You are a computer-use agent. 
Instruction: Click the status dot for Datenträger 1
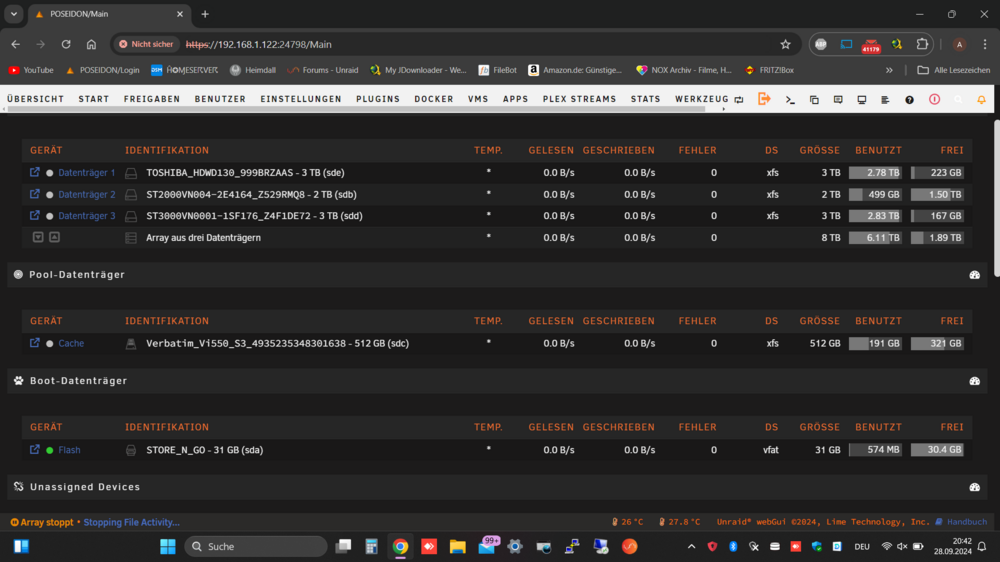[50, 173]
